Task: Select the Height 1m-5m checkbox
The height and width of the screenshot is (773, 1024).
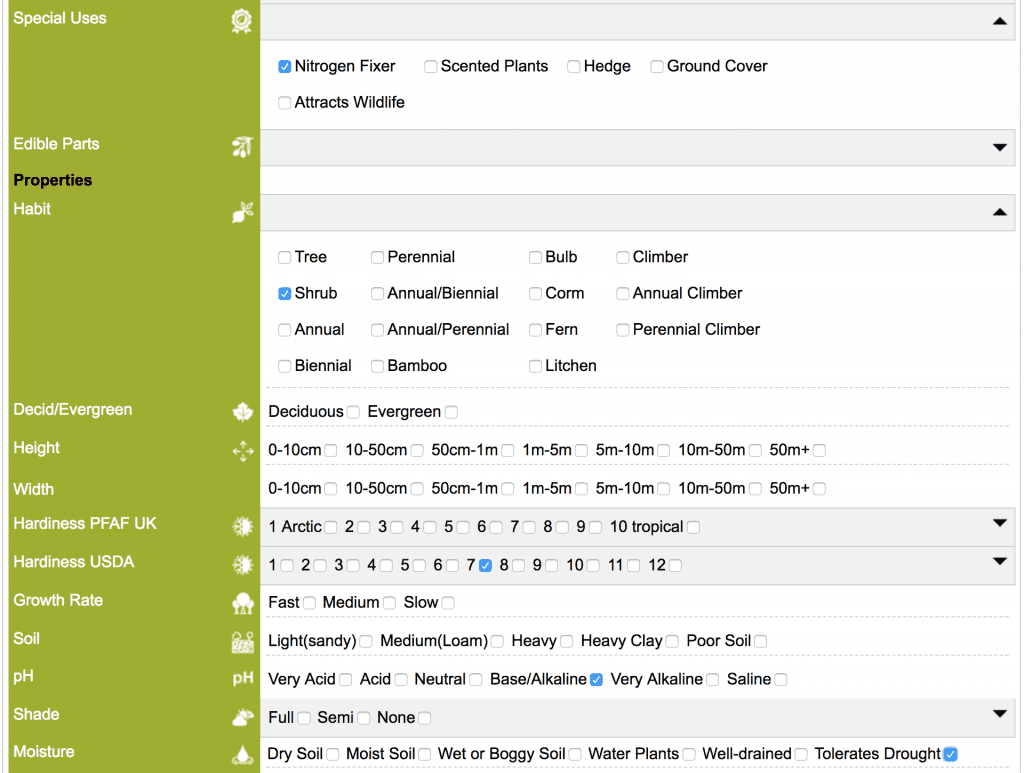Action: click(581, 450)
